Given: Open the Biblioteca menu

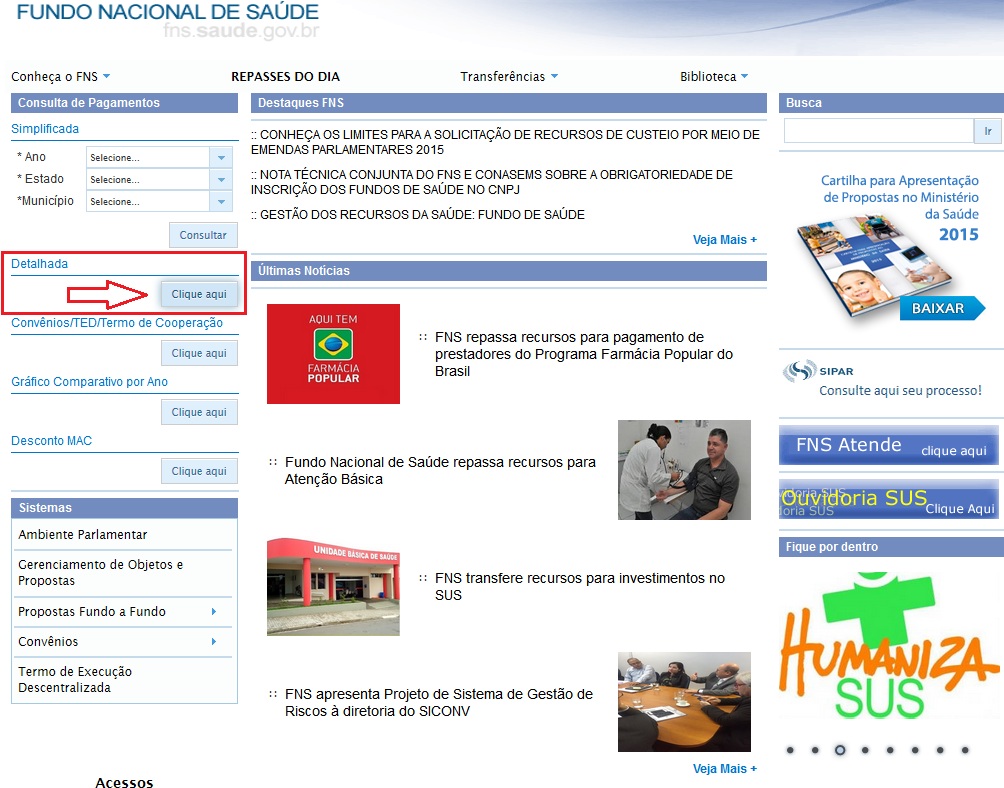Looking at the screenshot, I should pos(713,77).
